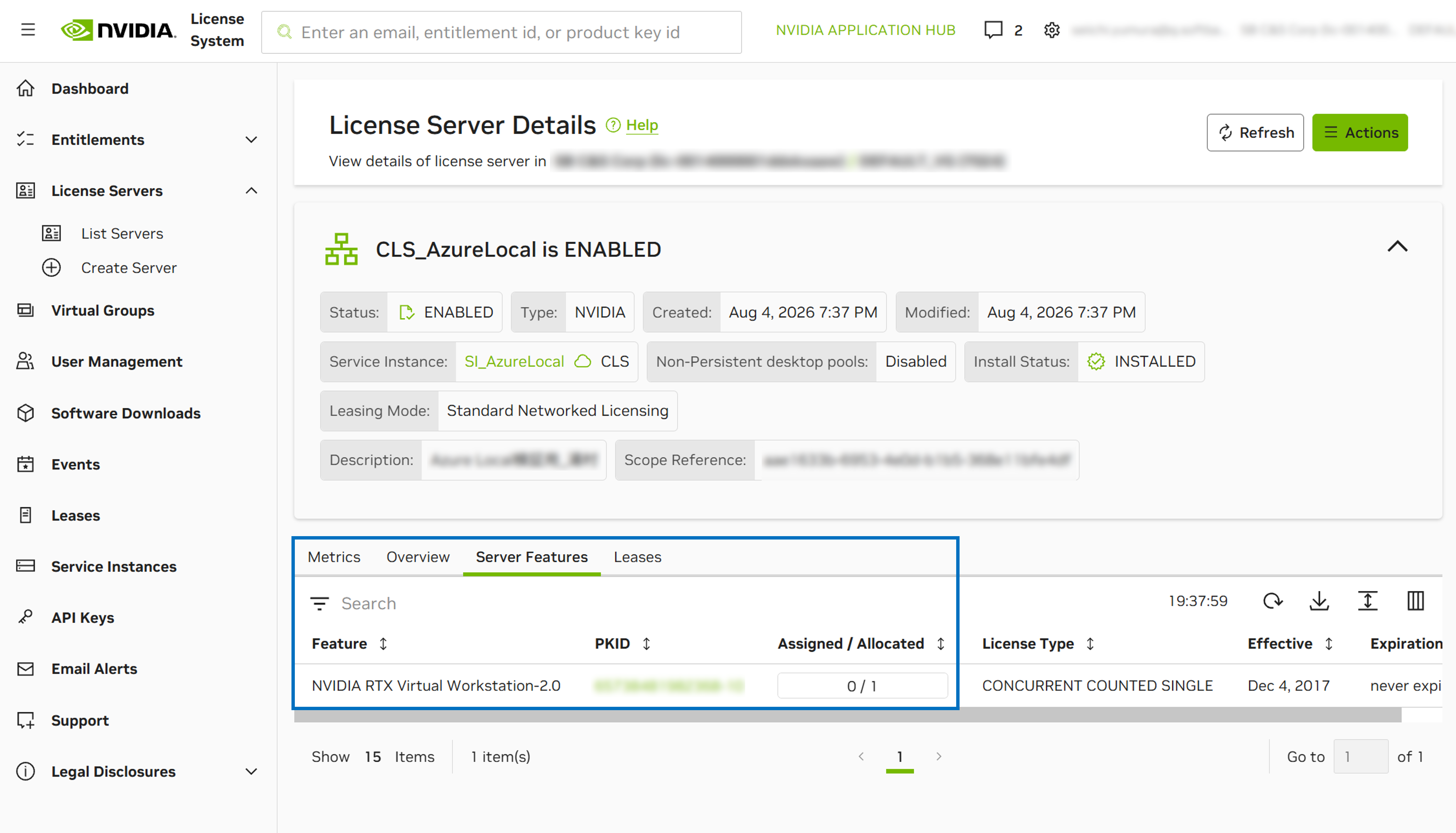Image resolution: width=1456 pixels, height=833 pixels.
Task: Open the green Actions menu button
Action: pos(1360,133)
